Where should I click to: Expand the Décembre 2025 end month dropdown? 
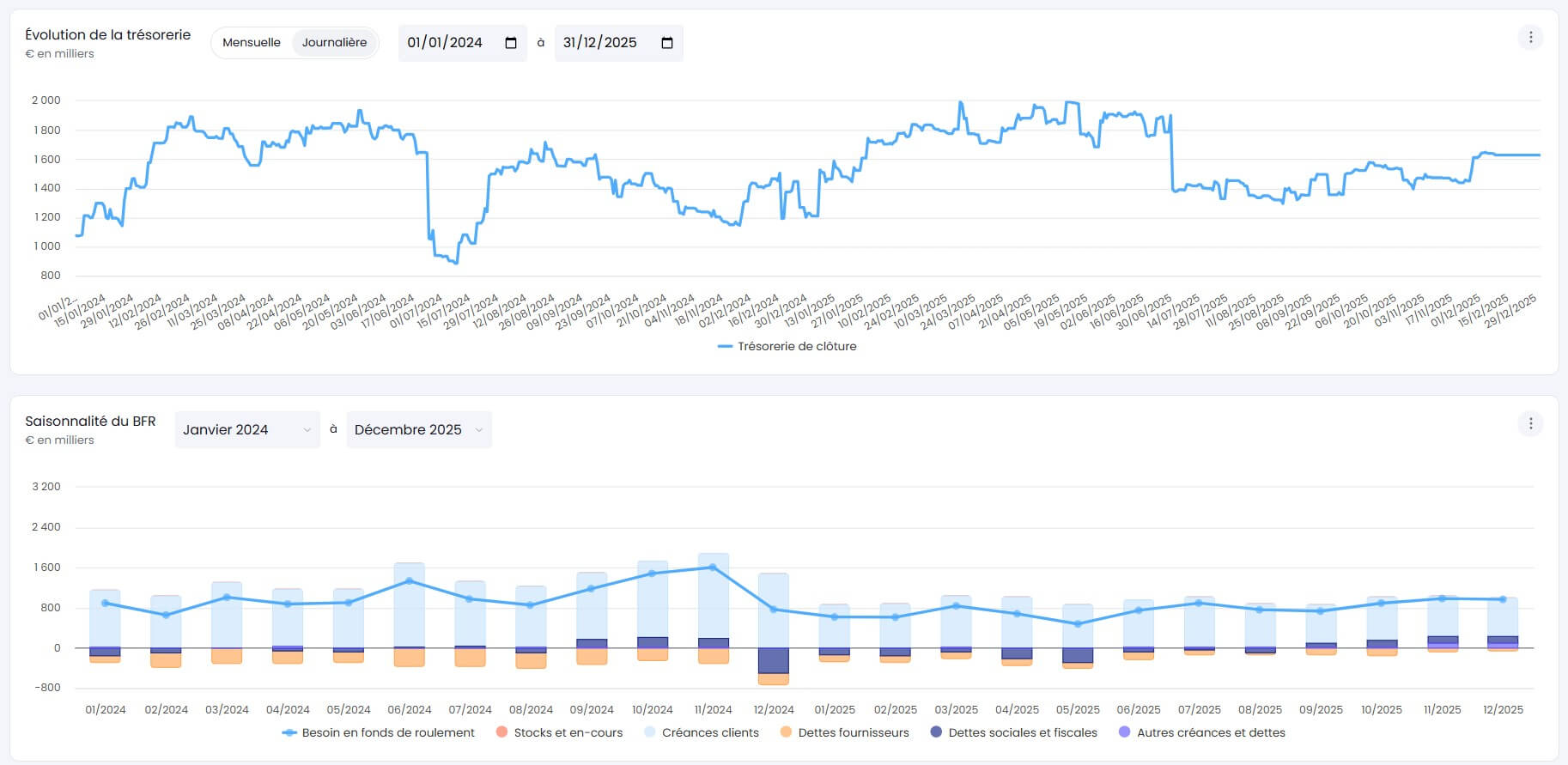coord(419,430)
